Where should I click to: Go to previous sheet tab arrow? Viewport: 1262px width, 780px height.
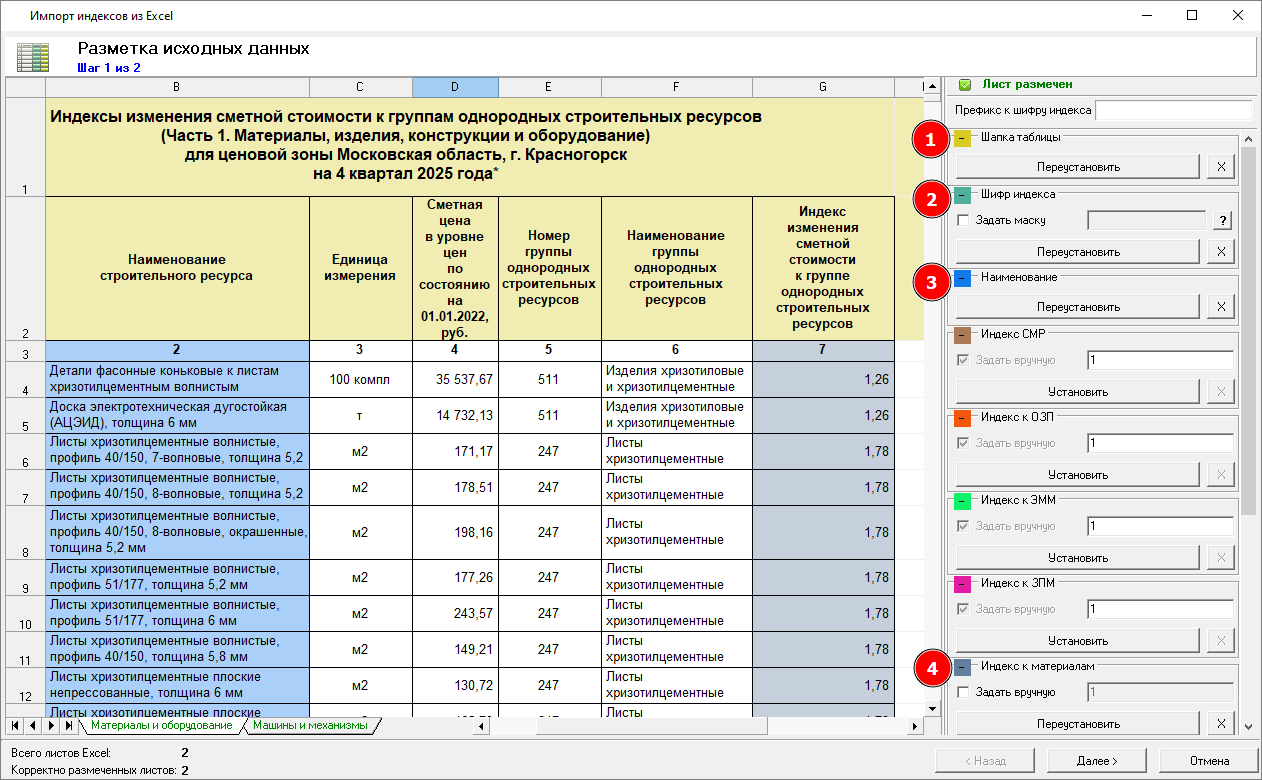(34, 725)
